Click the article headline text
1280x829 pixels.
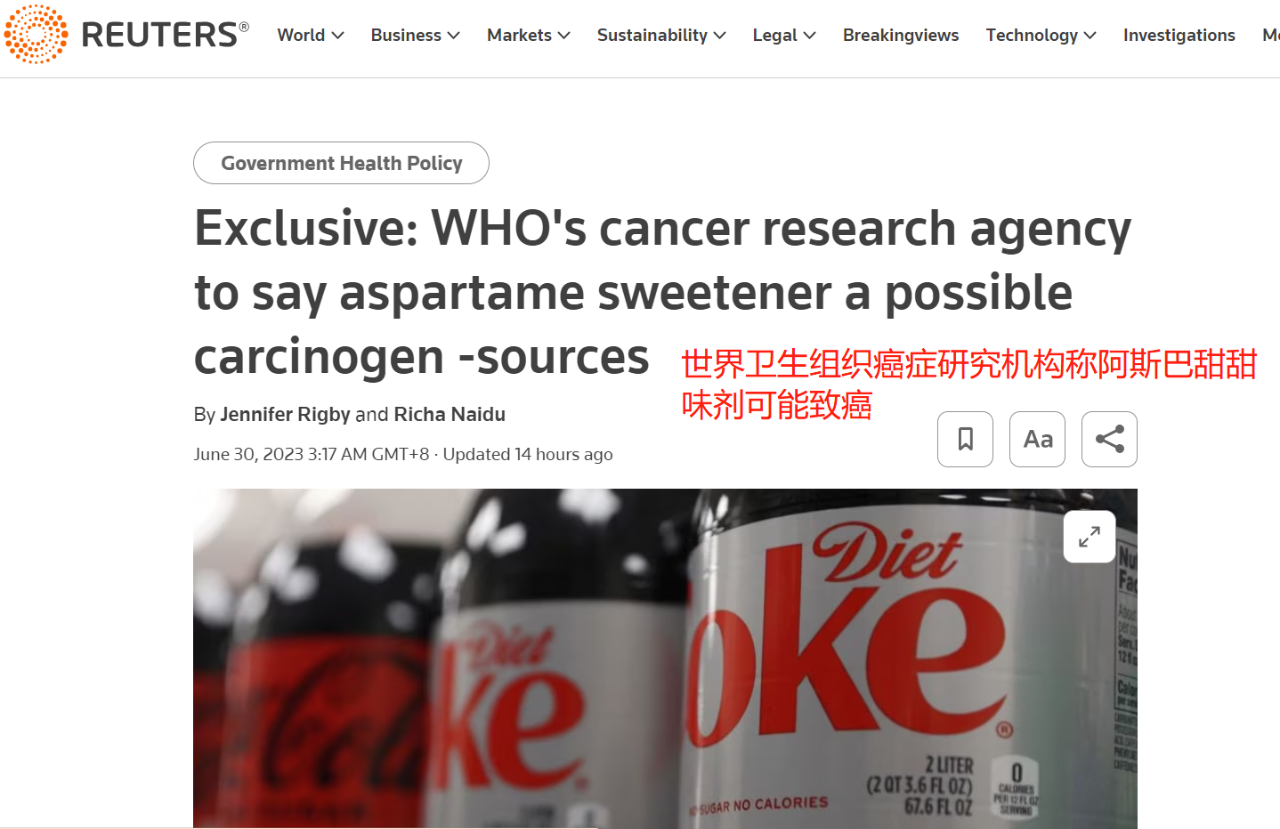point(662,292)
